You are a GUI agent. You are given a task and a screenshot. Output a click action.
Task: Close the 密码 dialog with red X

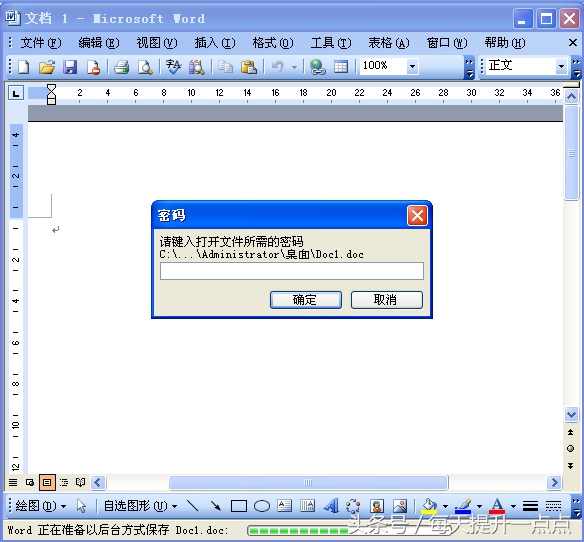pos(417,215)
